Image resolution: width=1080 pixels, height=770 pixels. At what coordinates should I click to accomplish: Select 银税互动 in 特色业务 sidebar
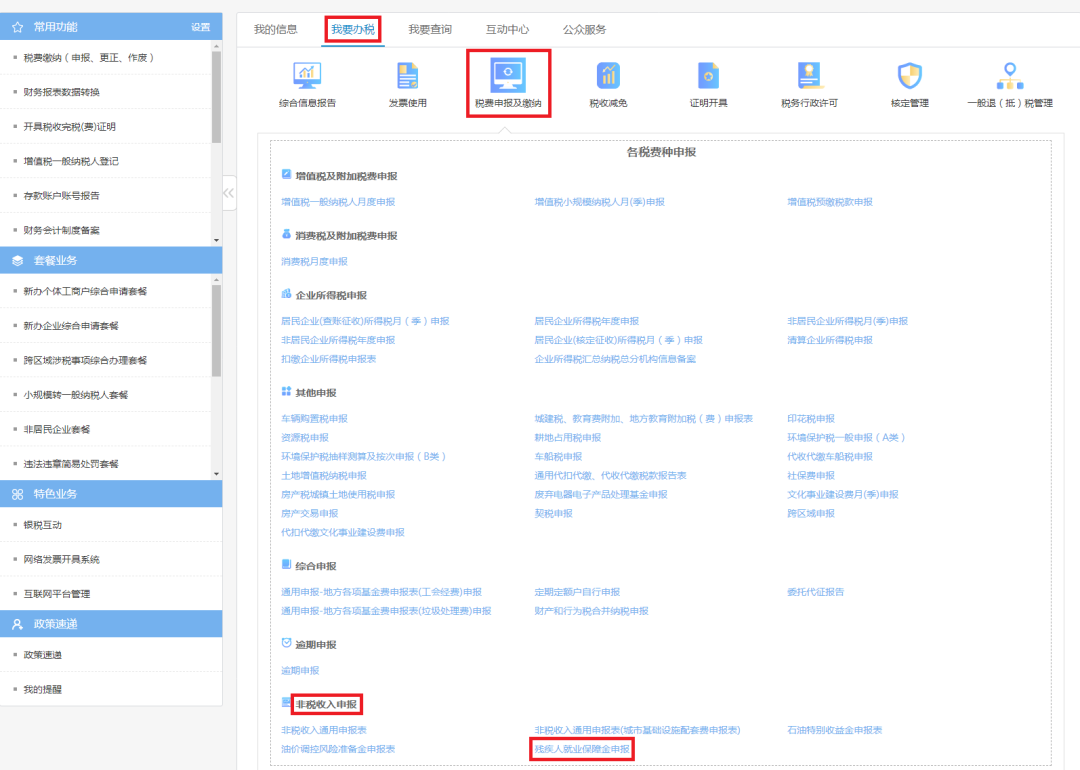[x=43, y=525]
